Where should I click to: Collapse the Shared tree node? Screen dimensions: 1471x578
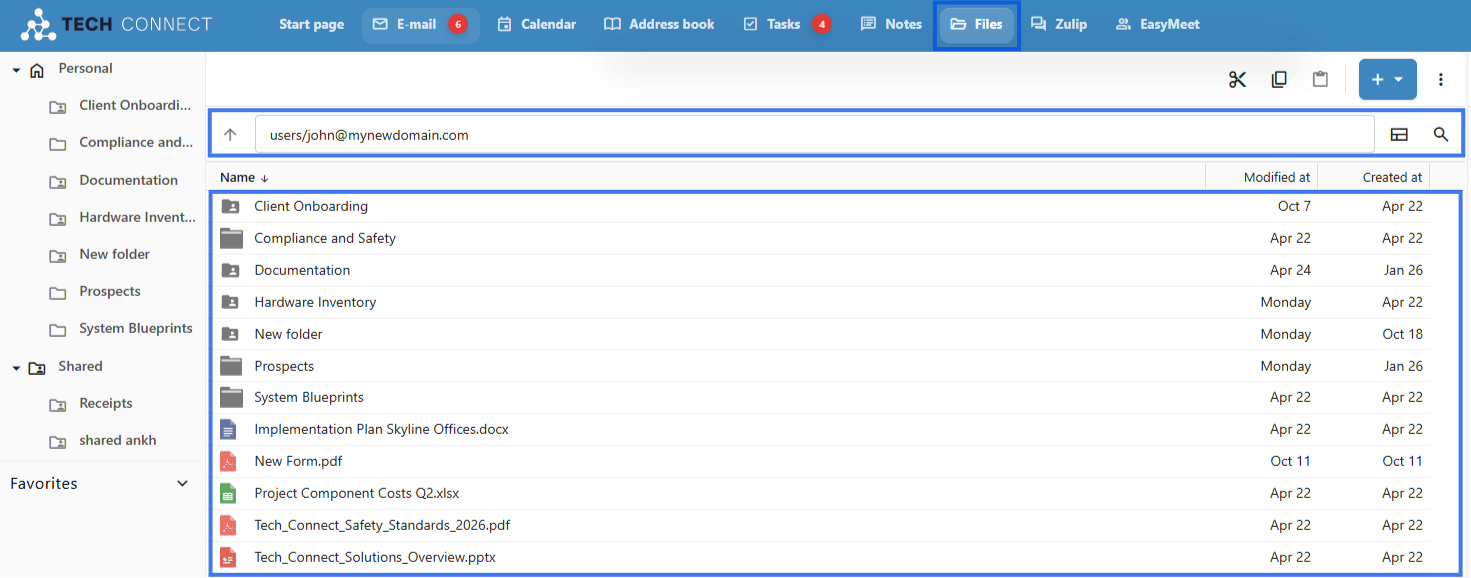[x=16, y=367]
